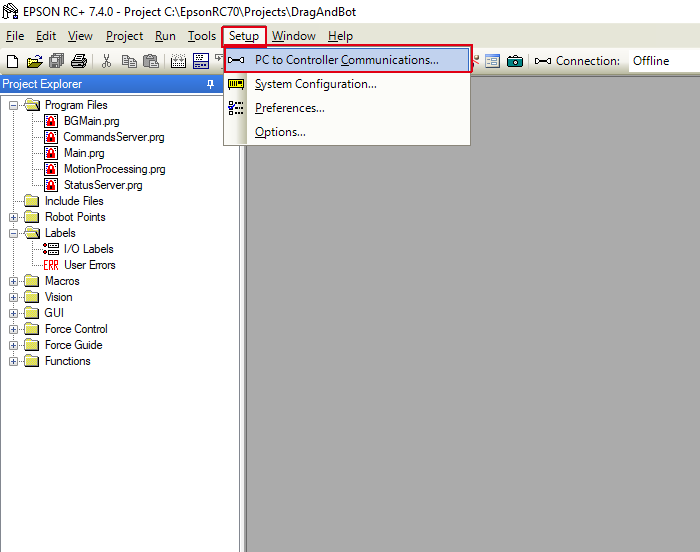Viewport: 700px width, 552px height.
Task: Select the I/O Labels item
Action: [x=88, y=249]
